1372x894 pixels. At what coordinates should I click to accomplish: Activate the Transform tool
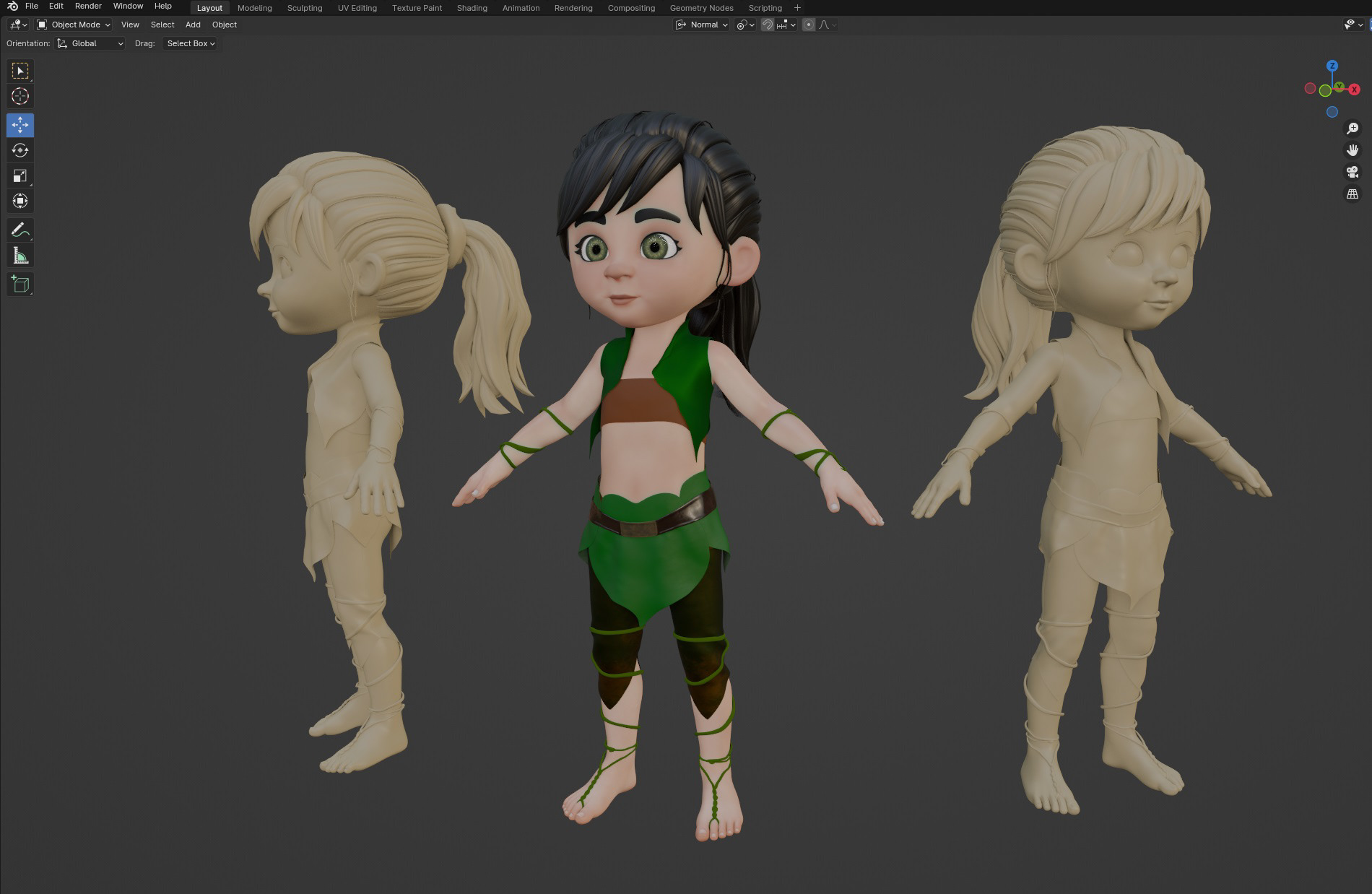click(x=20, y=201)
